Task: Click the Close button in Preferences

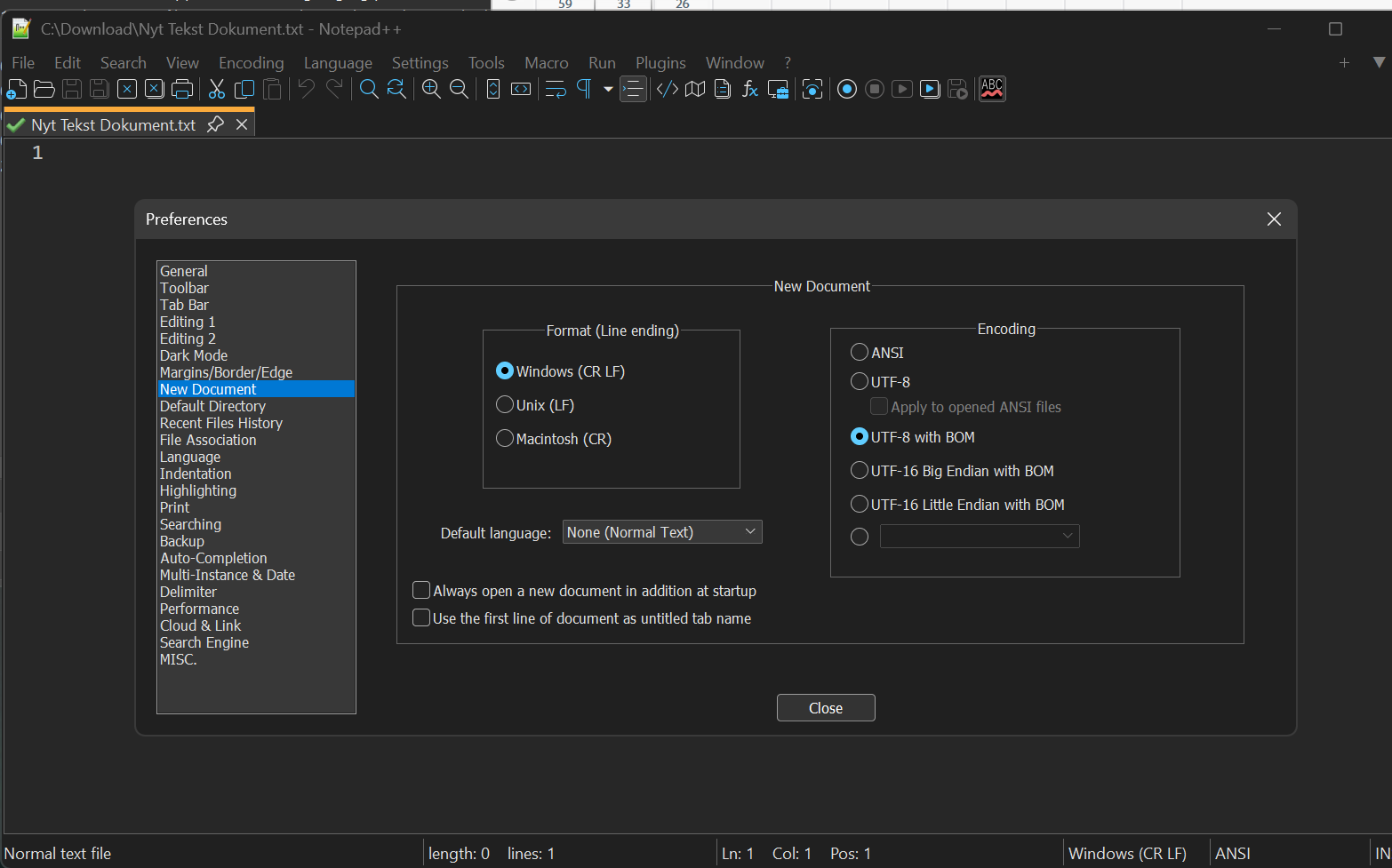Action: (826, 708)
